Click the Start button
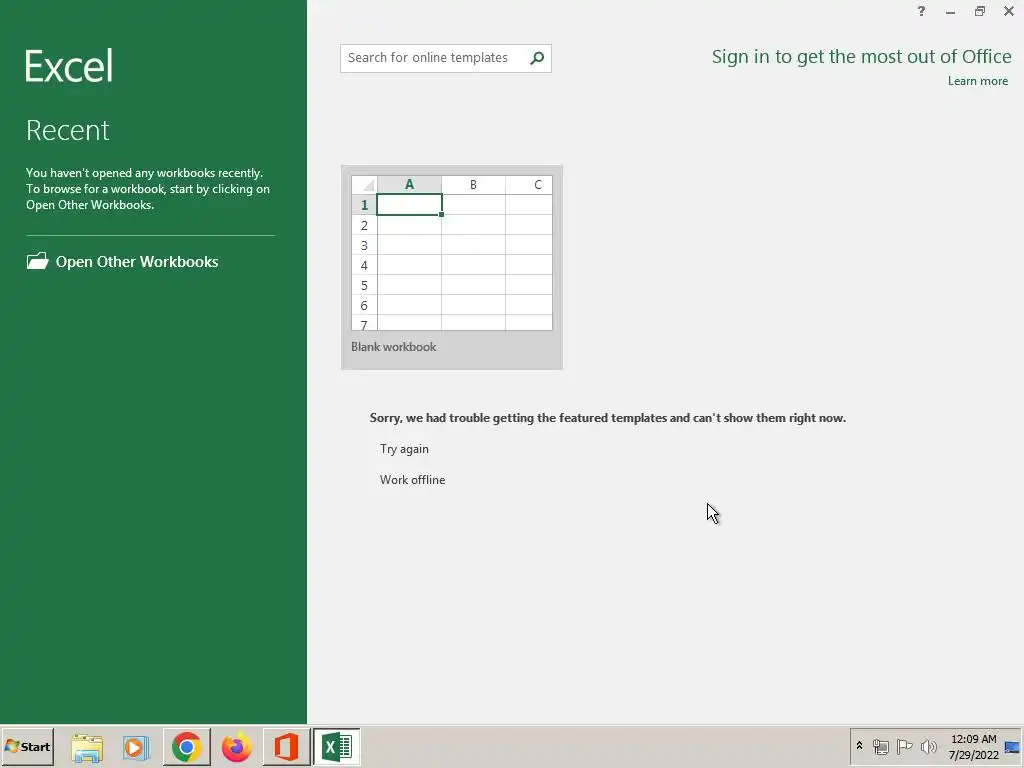The height and width of the screenshot is (768, 1024). pos(27,746)
